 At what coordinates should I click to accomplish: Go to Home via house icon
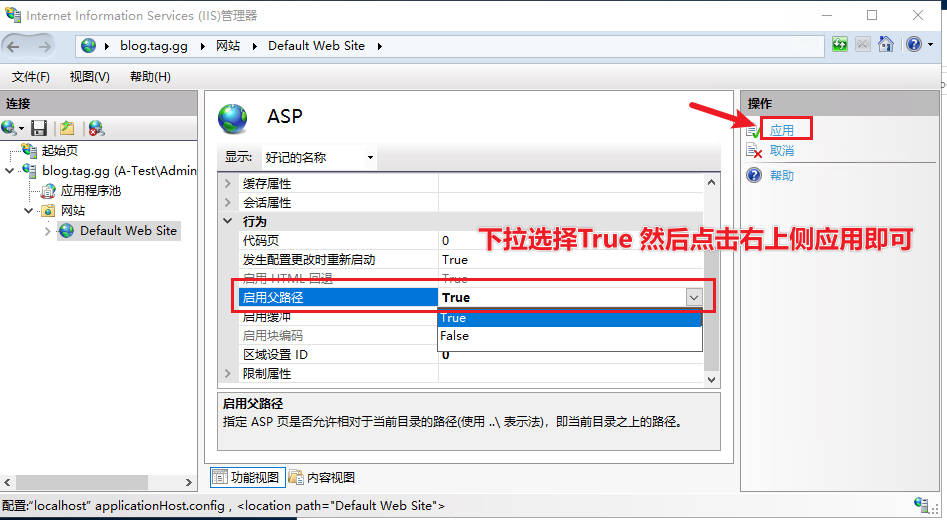coord(886,45)
